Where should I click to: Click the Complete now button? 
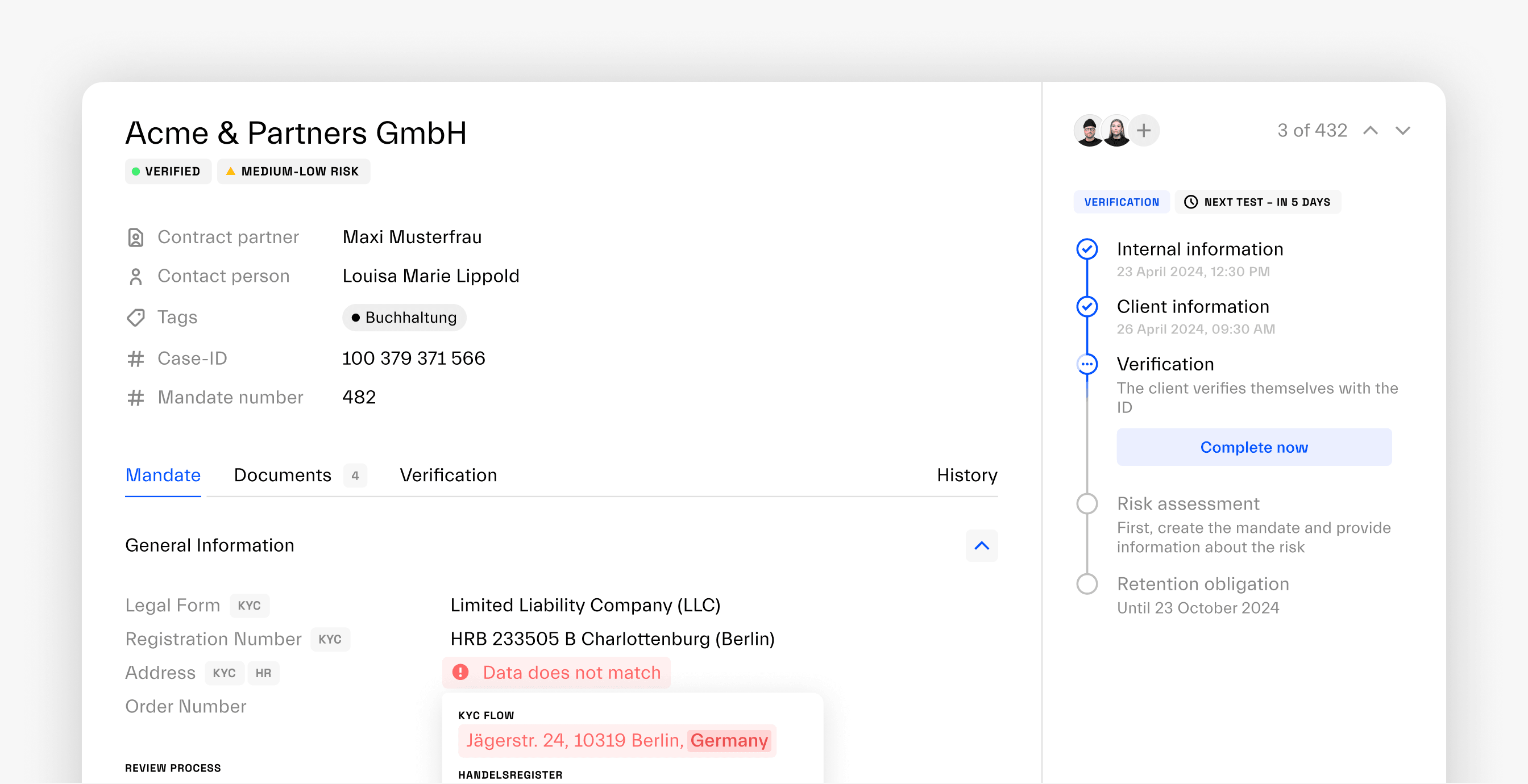(1254, 447)
